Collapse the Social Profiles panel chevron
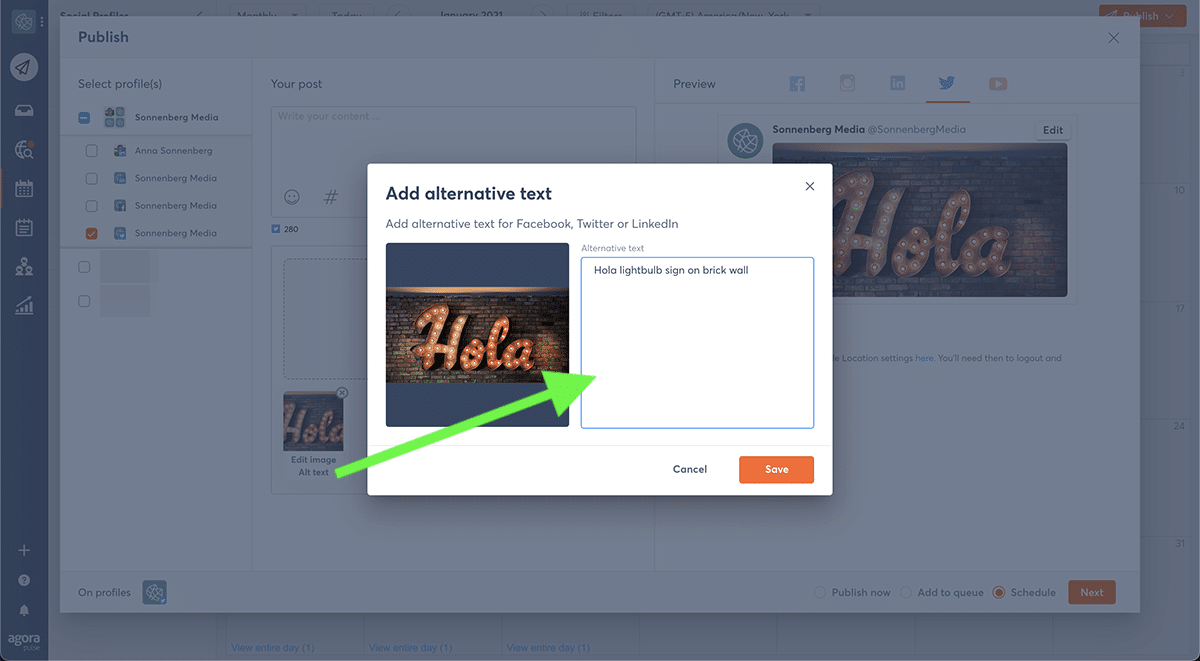Viewport: 1200px width, 661px height. (198, 15)
